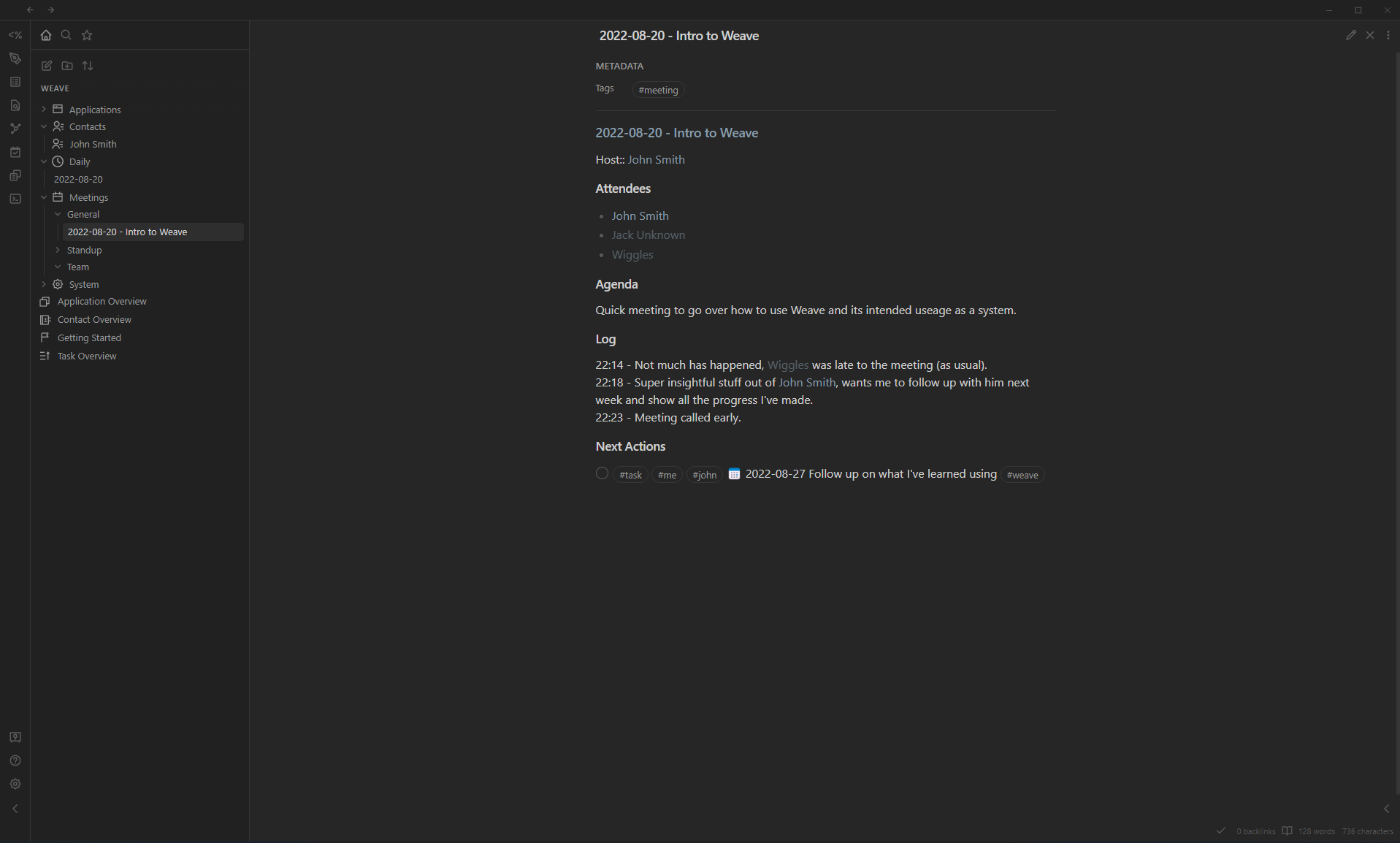This screenshot has height=843, width=1400.
Task: Click the #task tag
Action: [x=630, y=475]
